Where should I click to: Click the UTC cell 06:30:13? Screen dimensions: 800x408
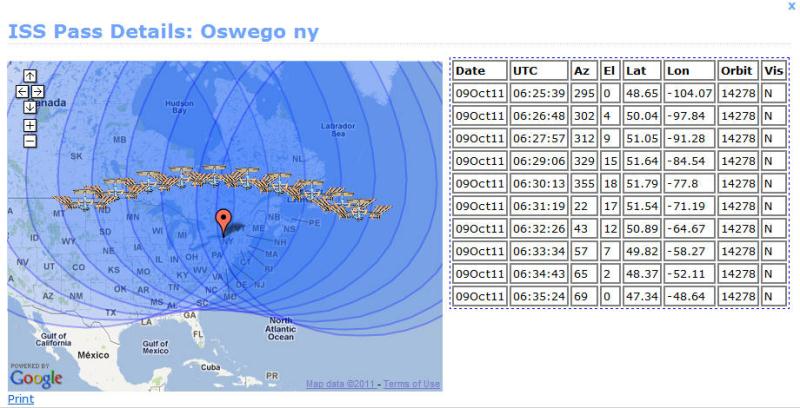pos(539,184)
